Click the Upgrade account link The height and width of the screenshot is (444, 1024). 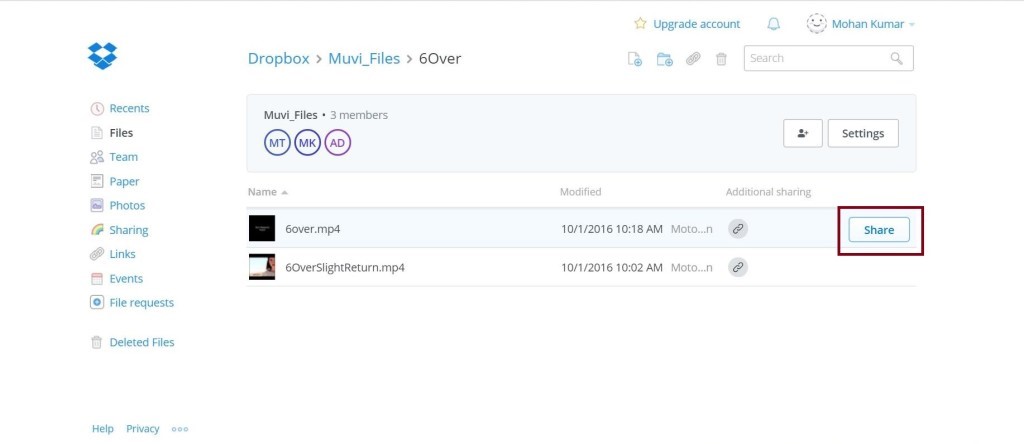(696, 24)
